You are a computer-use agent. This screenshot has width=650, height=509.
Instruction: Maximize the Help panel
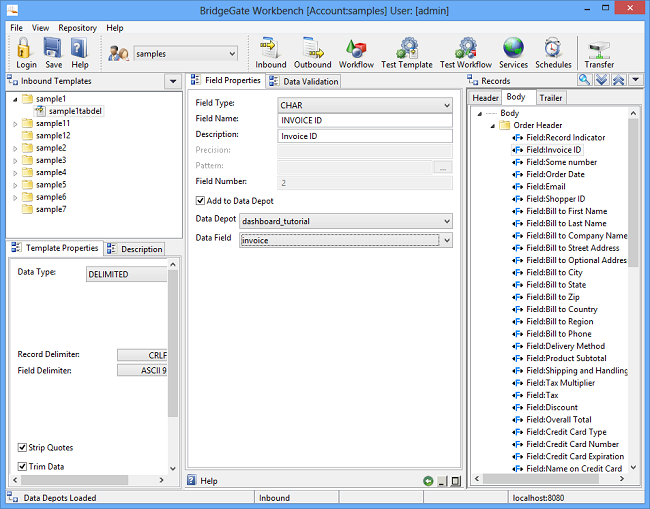tap(456, 482)
